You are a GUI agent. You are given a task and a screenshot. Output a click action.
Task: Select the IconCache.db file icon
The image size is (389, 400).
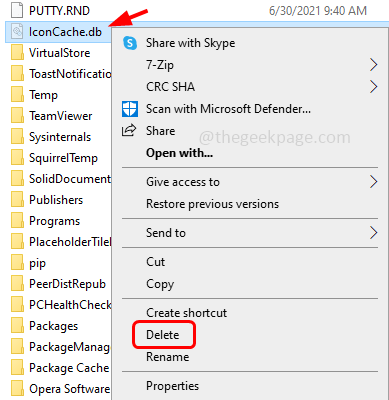point(17,32)
